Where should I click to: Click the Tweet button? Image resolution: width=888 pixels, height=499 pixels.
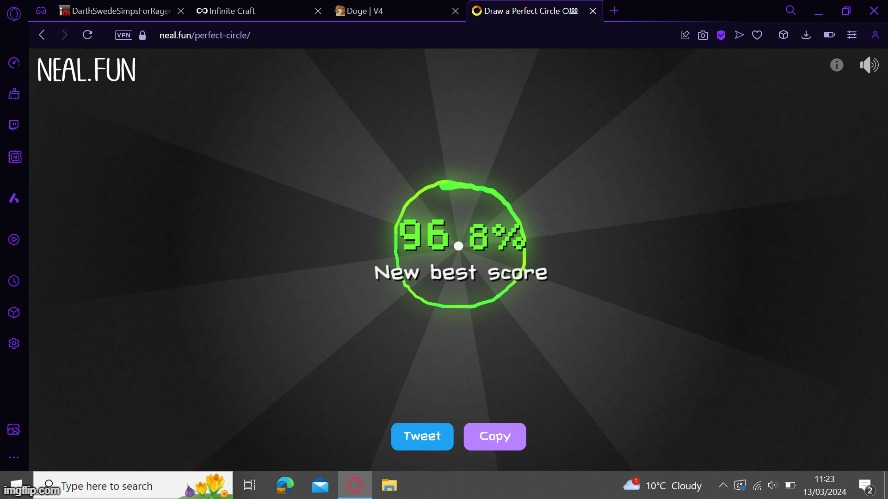[422, 436]
